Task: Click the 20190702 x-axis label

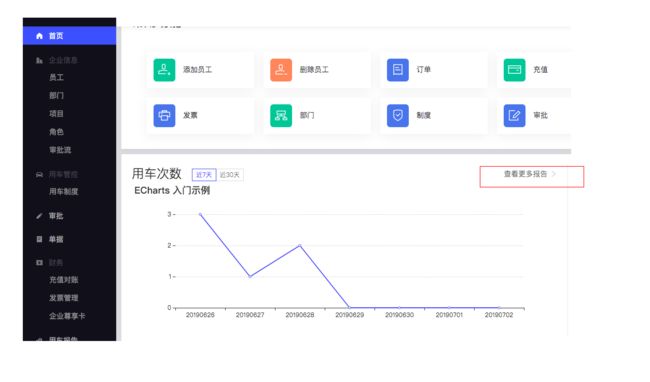Action: tap(499, 315)
